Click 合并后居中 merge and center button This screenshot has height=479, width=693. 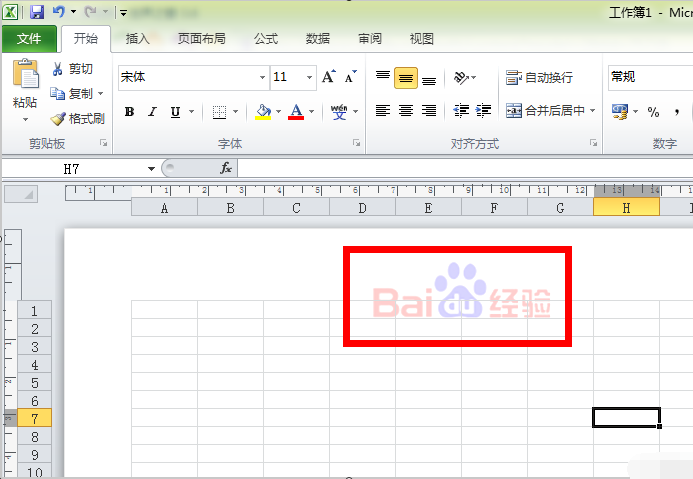tap(545, 110)
